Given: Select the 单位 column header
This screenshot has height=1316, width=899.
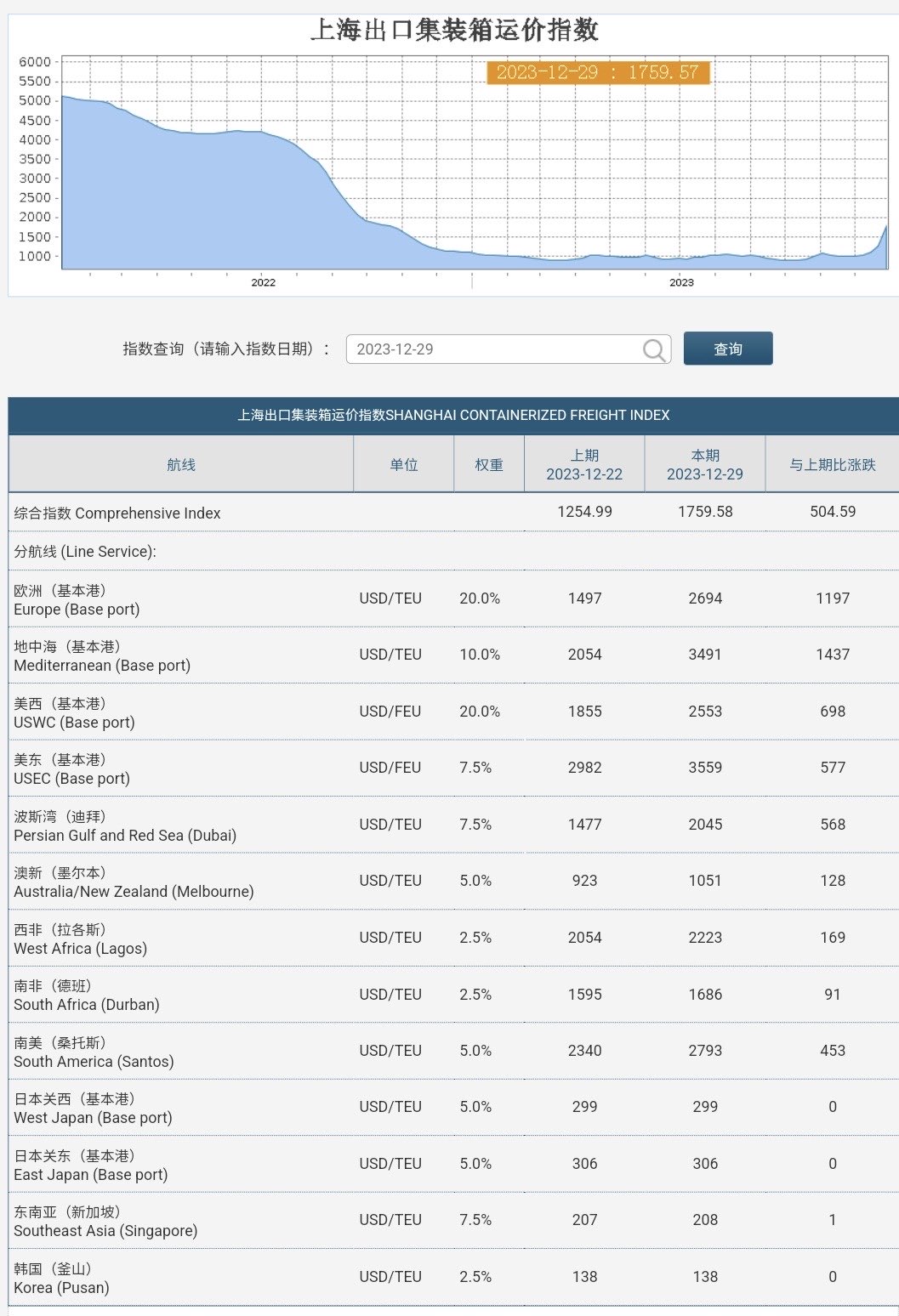Looking at the screenshot, I should pyautogui.click(x=404, y=465).
